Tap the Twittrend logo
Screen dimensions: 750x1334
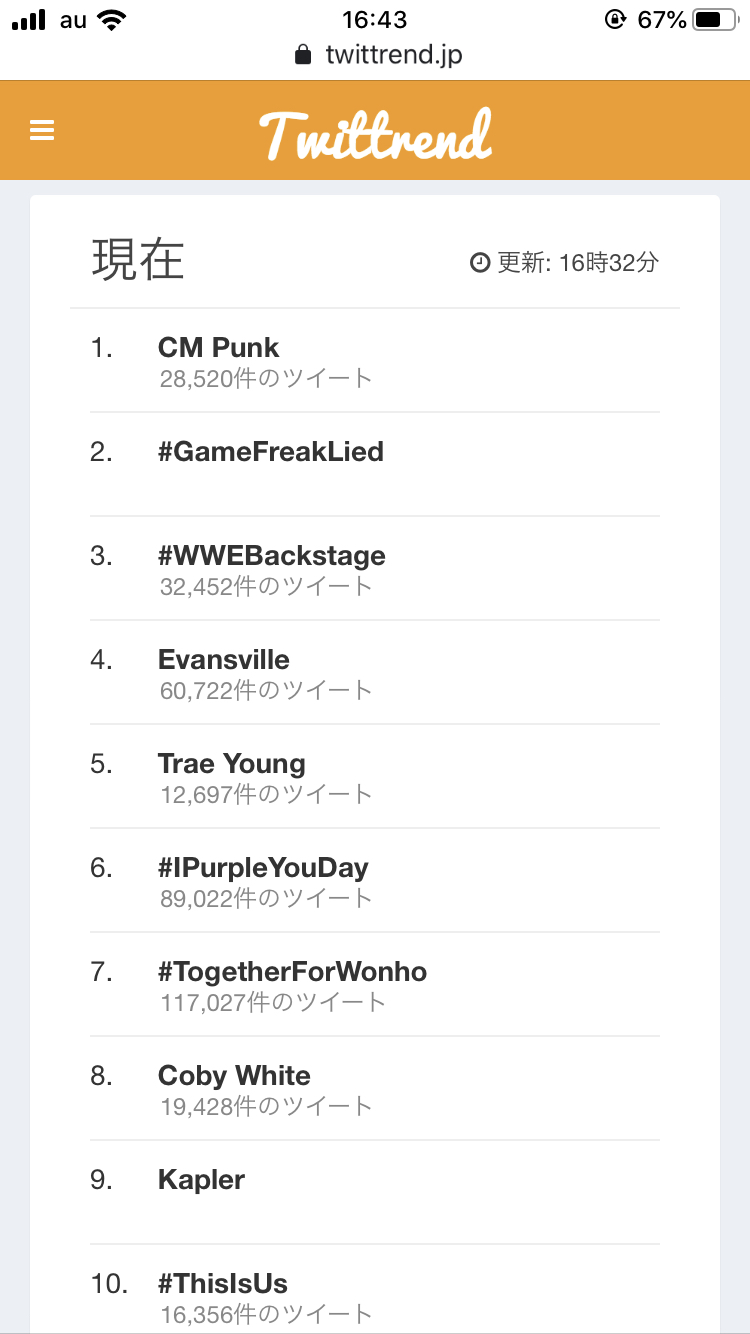(375, 134)
